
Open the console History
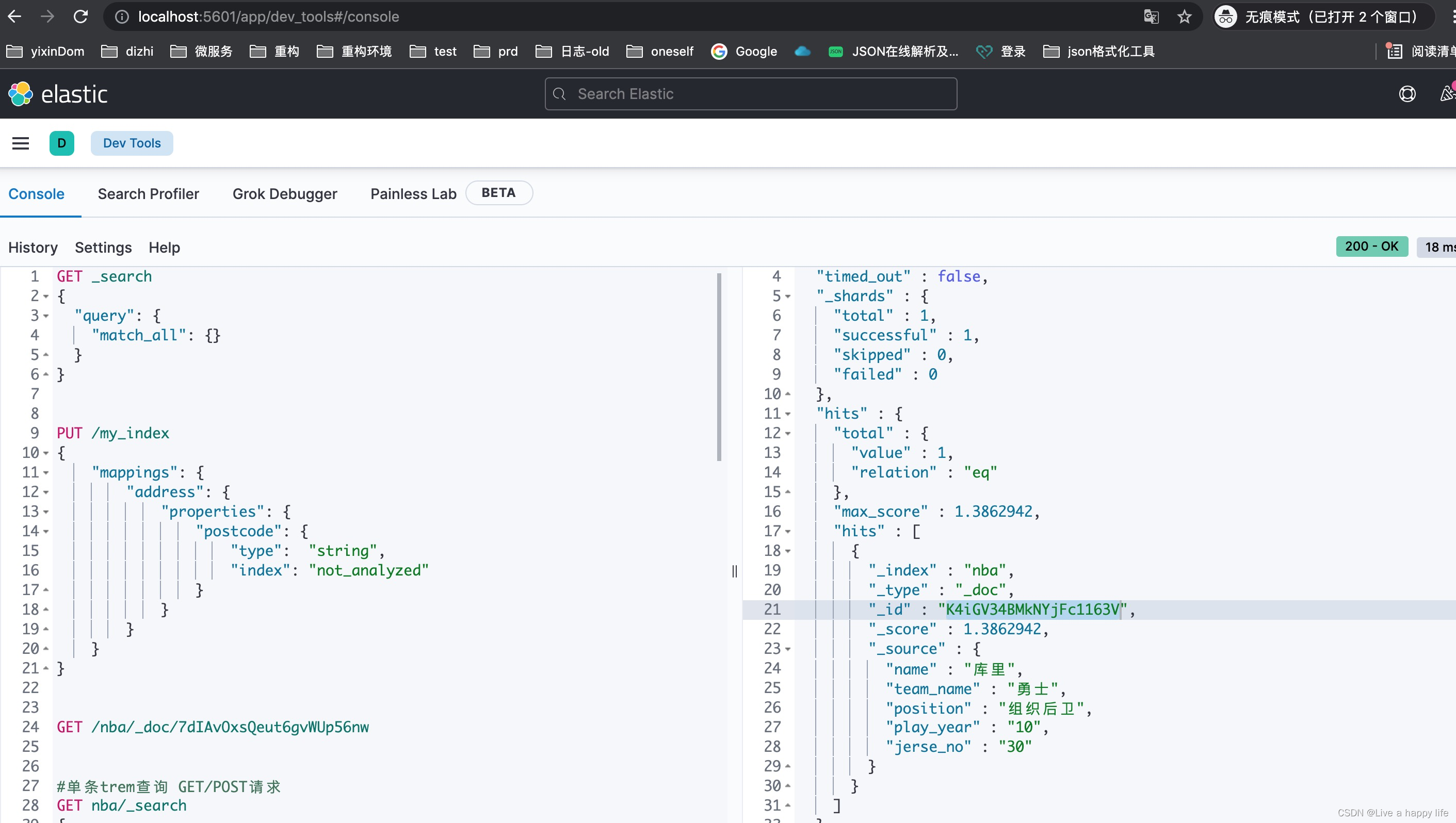pyautogui.click(x=33, y=248)
